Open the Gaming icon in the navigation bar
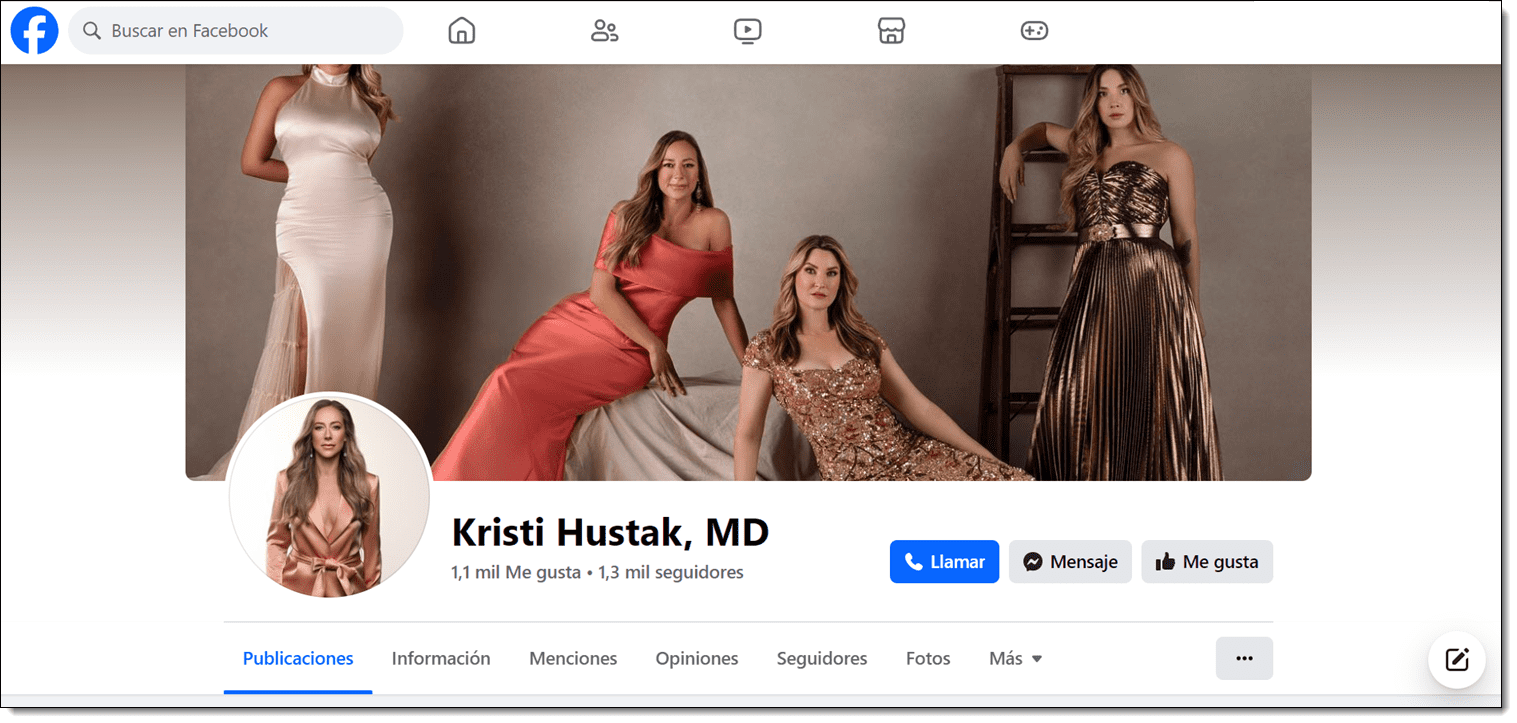 [x=1034, y=30]
